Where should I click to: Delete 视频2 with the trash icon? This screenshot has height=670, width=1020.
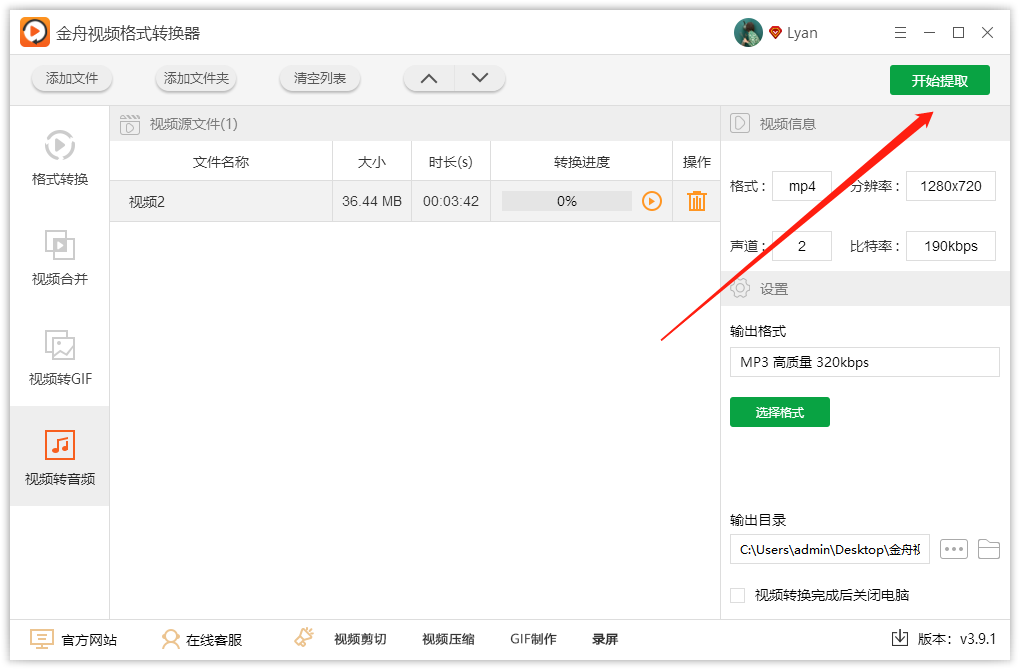coord(697,201)
